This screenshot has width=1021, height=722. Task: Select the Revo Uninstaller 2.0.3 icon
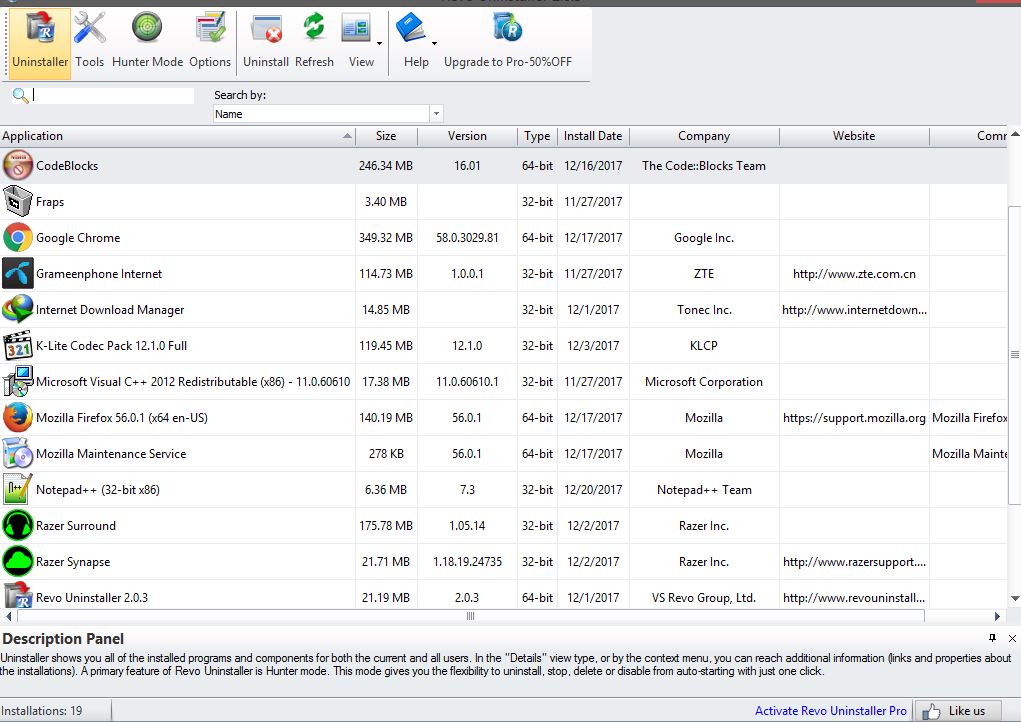click(x=18, y=596)
